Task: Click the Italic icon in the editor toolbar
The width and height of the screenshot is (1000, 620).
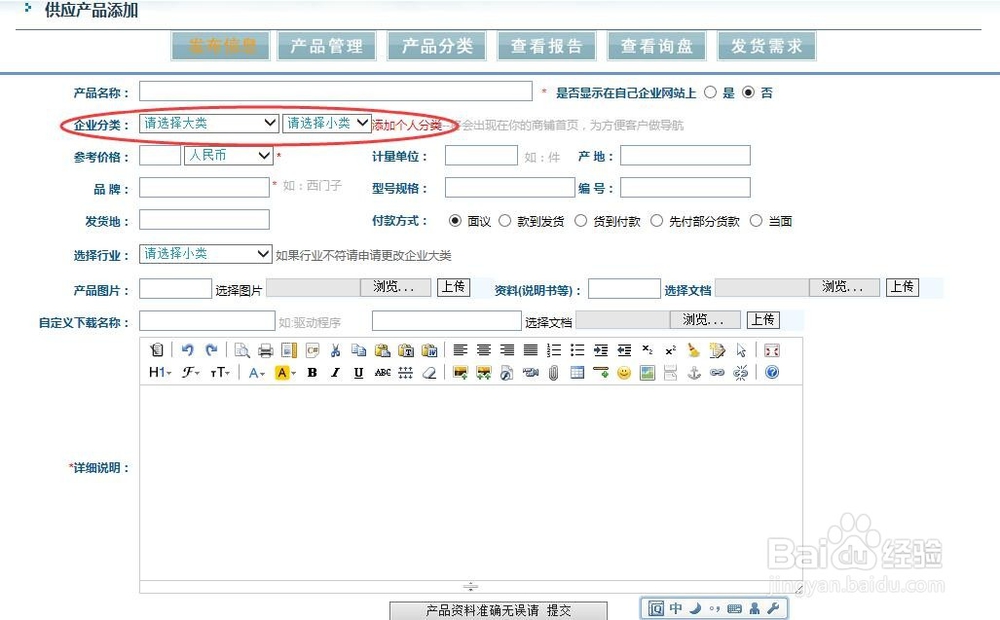Action: pos(335,372)
